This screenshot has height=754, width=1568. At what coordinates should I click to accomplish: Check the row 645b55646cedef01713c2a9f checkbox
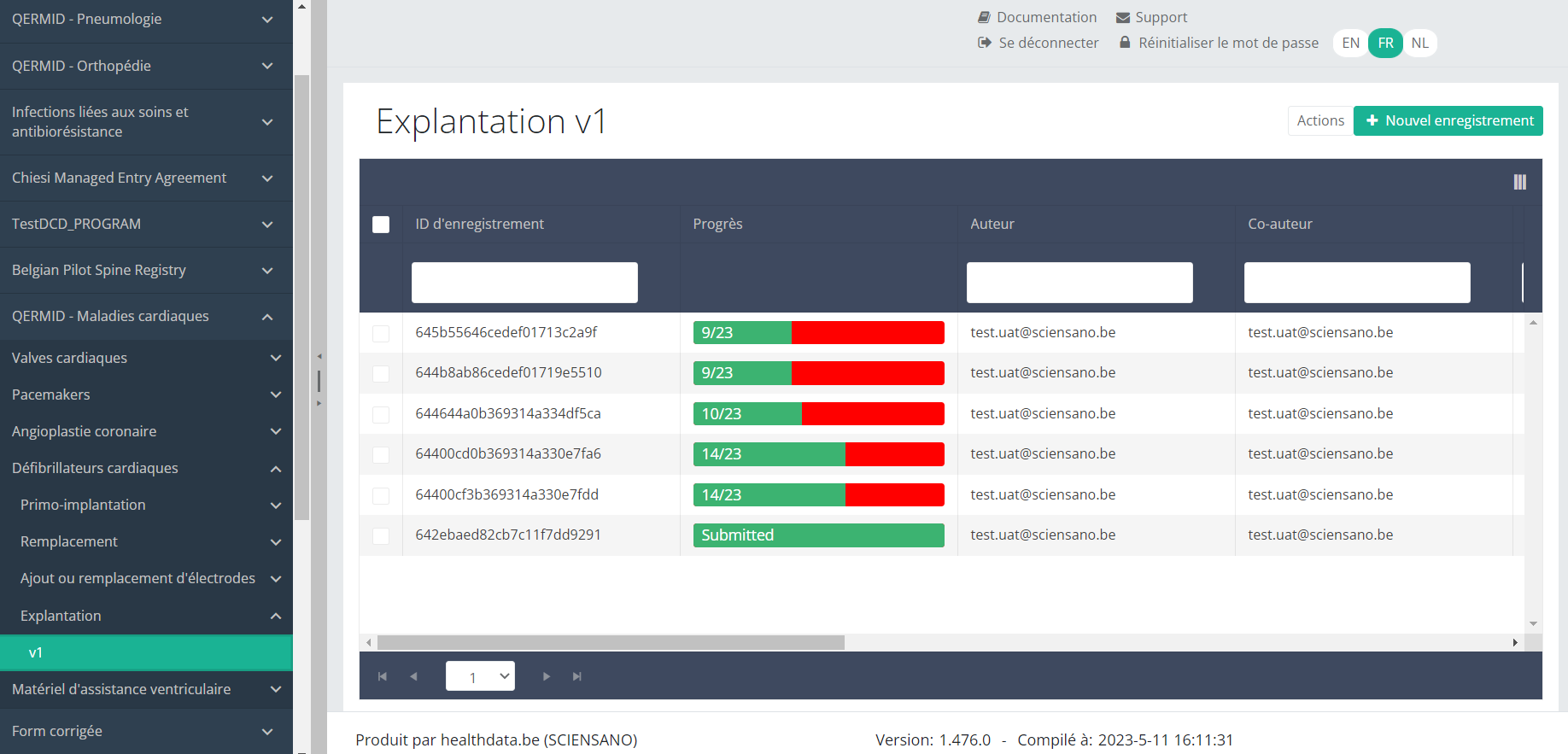(x=381, y=333)
